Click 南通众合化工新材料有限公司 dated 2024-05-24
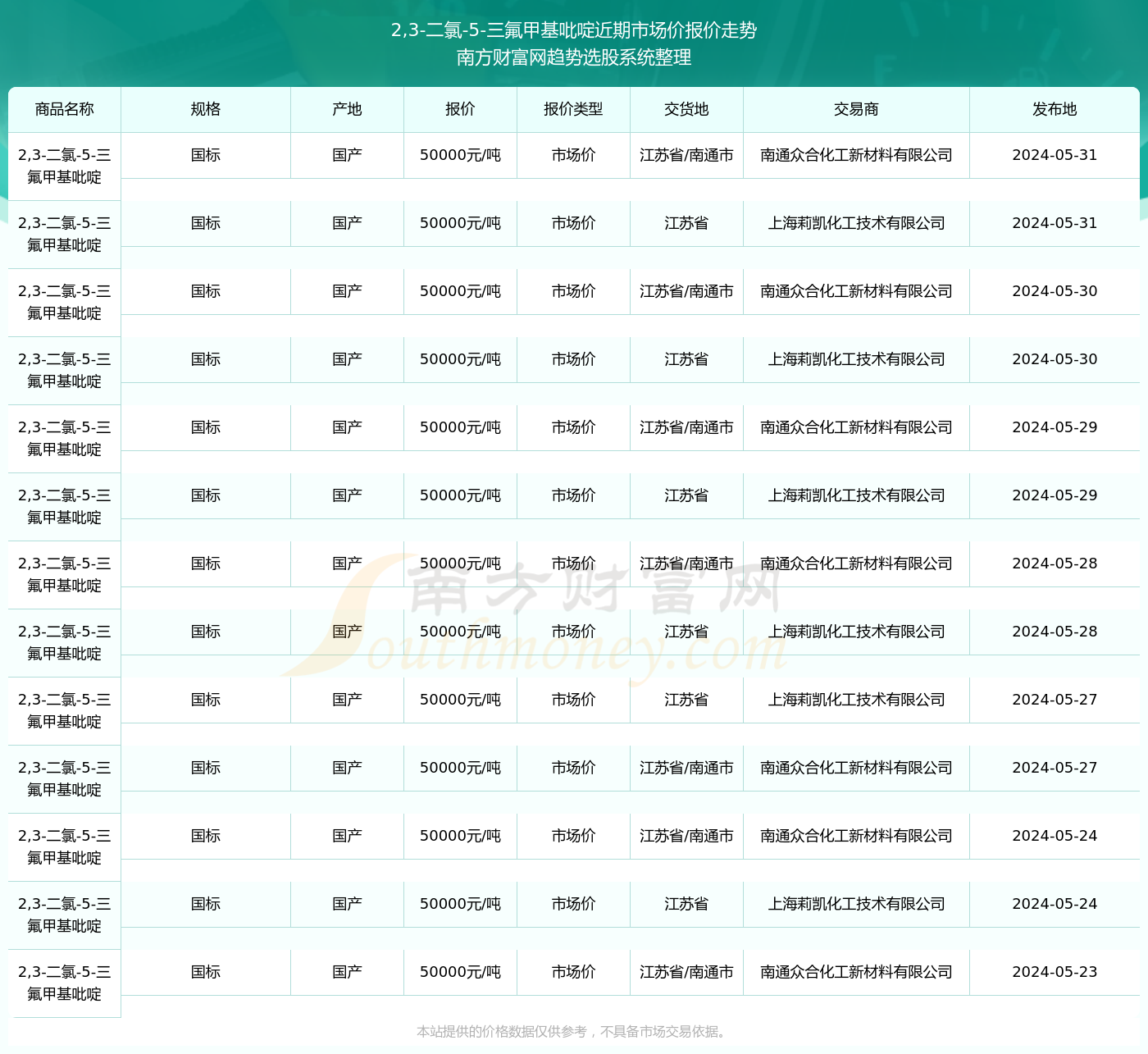 856,836
